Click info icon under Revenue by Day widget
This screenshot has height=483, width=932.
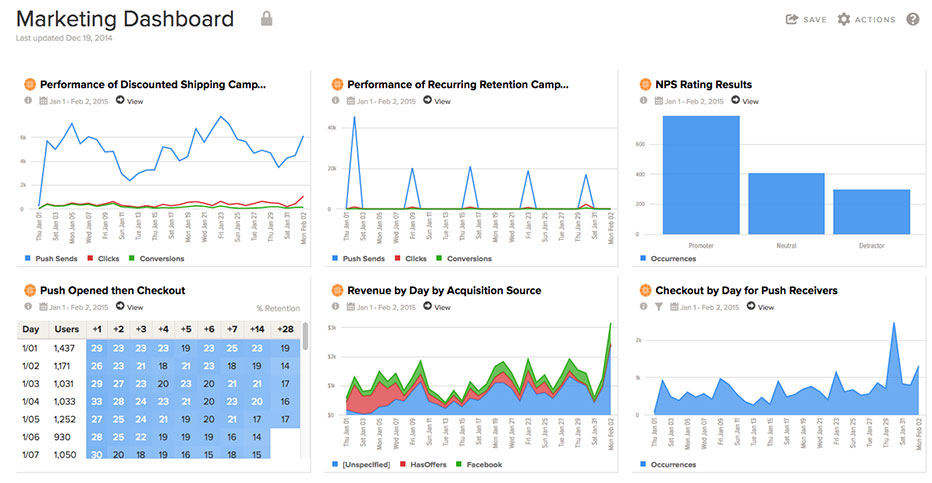[336, 307]
